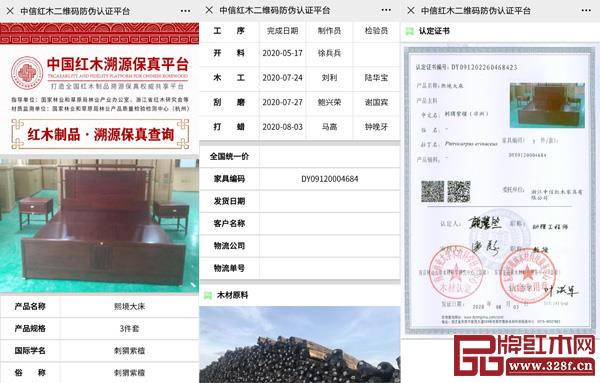Open the three-dot menu in left panel

(x=185, y=11)
